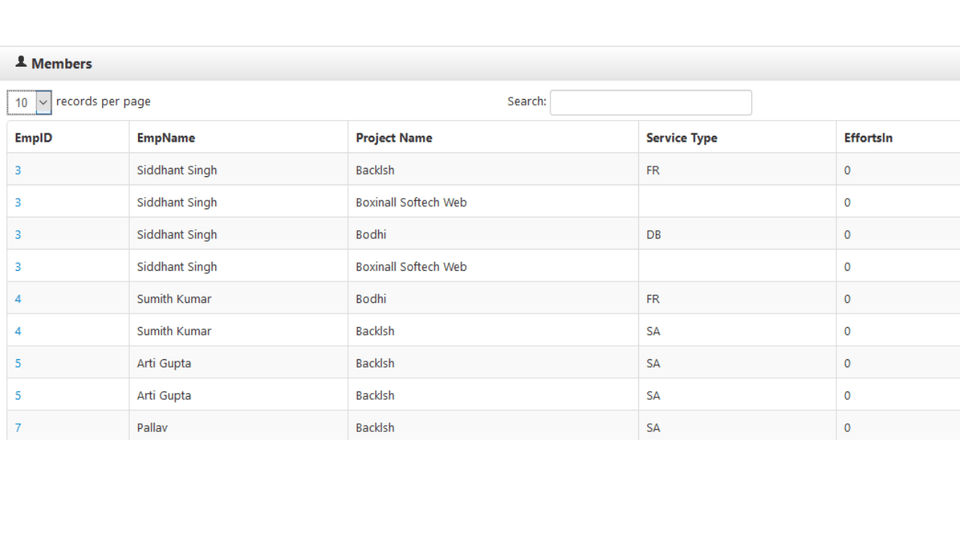Select Siddhant Singh name in Bodhi row
The image size is (960, 540).
tap(177, 234)
